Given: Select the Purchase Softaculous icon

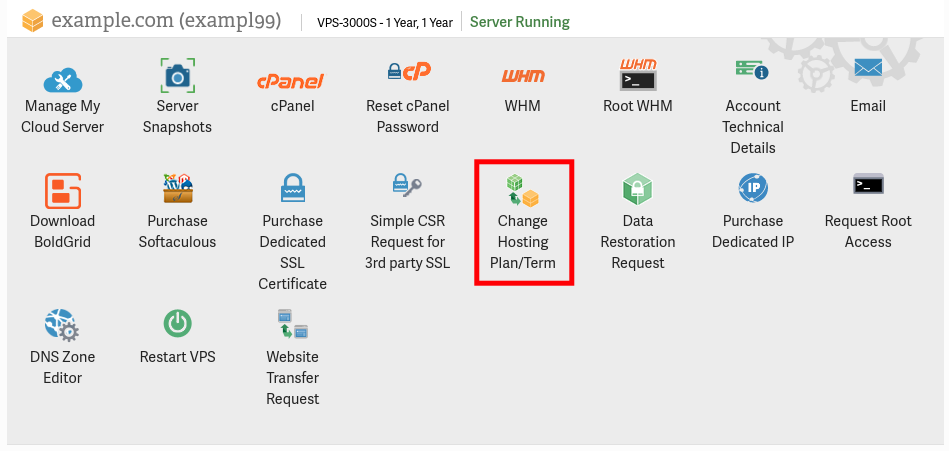Looking at the screenshot, I should click(177, 188).
